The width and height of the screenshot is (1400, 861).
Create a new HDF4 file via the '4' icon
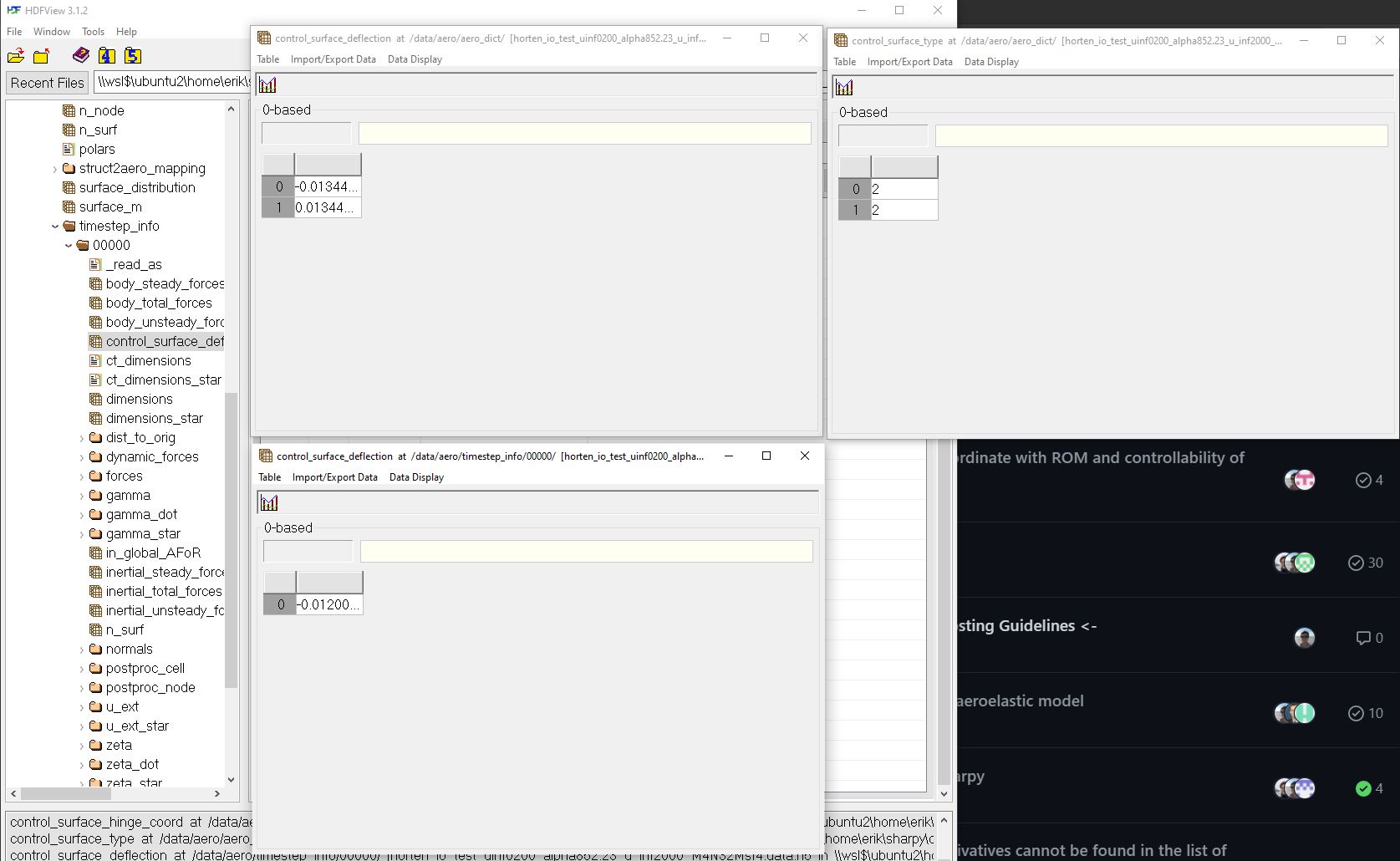106,55
